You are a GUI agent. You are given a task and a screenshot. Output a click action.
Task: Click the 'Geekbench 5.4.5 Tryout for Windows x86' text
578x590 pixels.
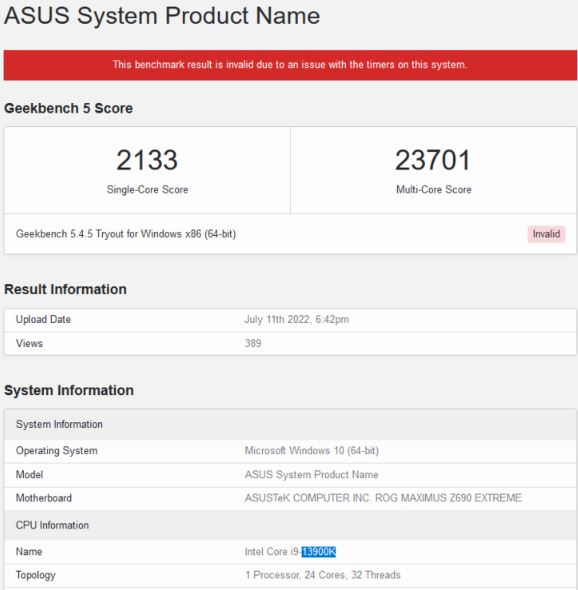pyautogui.click(x=126, y=234)
